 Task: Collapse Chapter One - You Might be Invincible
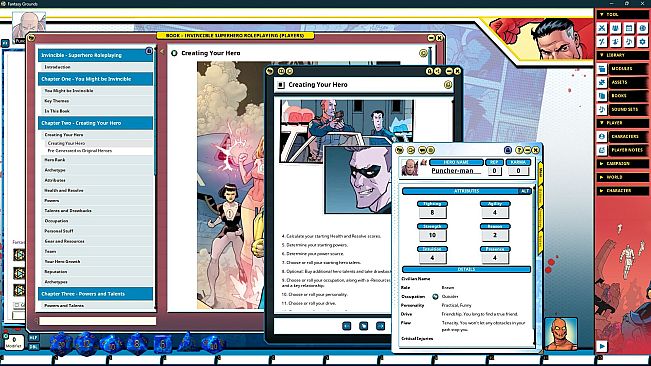(x=95, y=79)
